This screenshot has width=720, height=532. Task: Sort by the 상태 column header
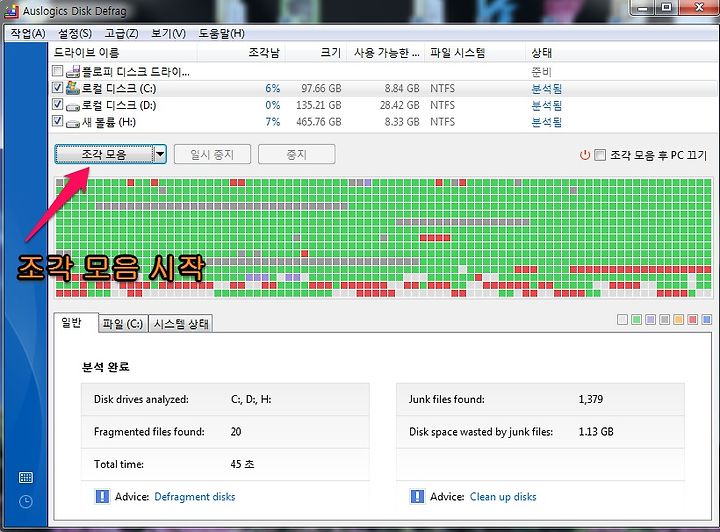coord(620,53)
